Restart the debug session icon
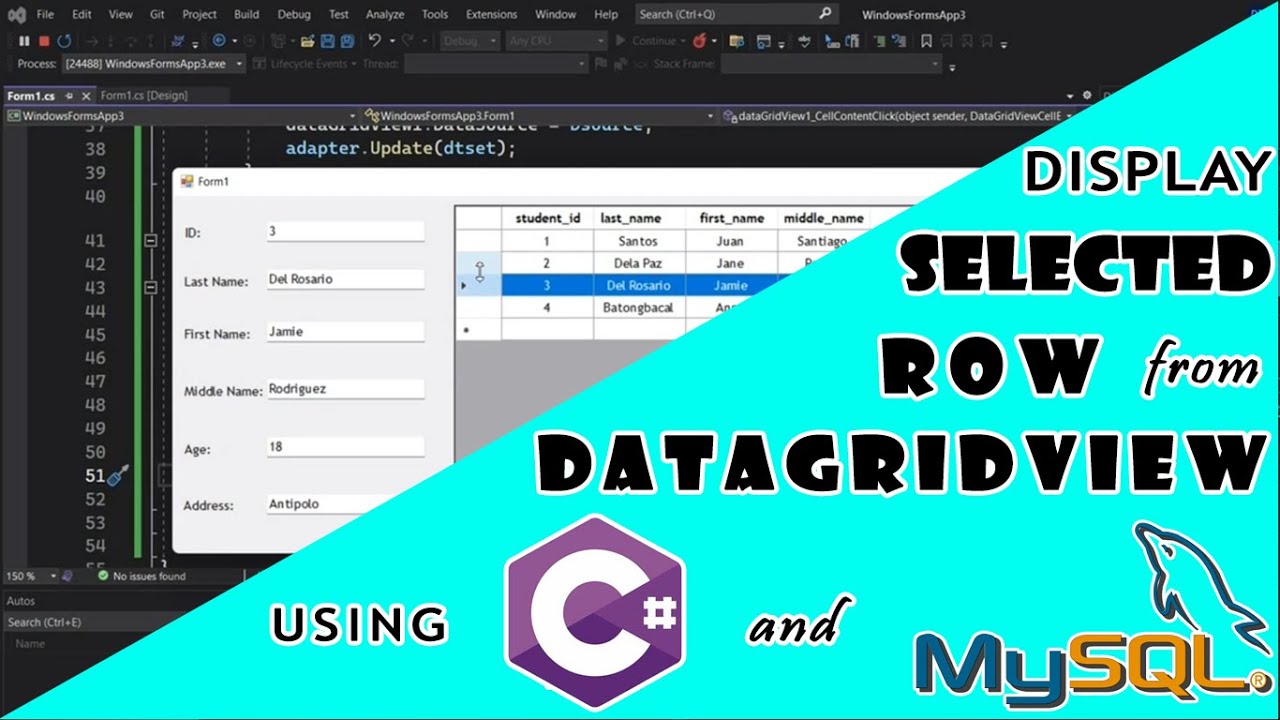This screenshot has width=1280, height=720. (64, 41)
